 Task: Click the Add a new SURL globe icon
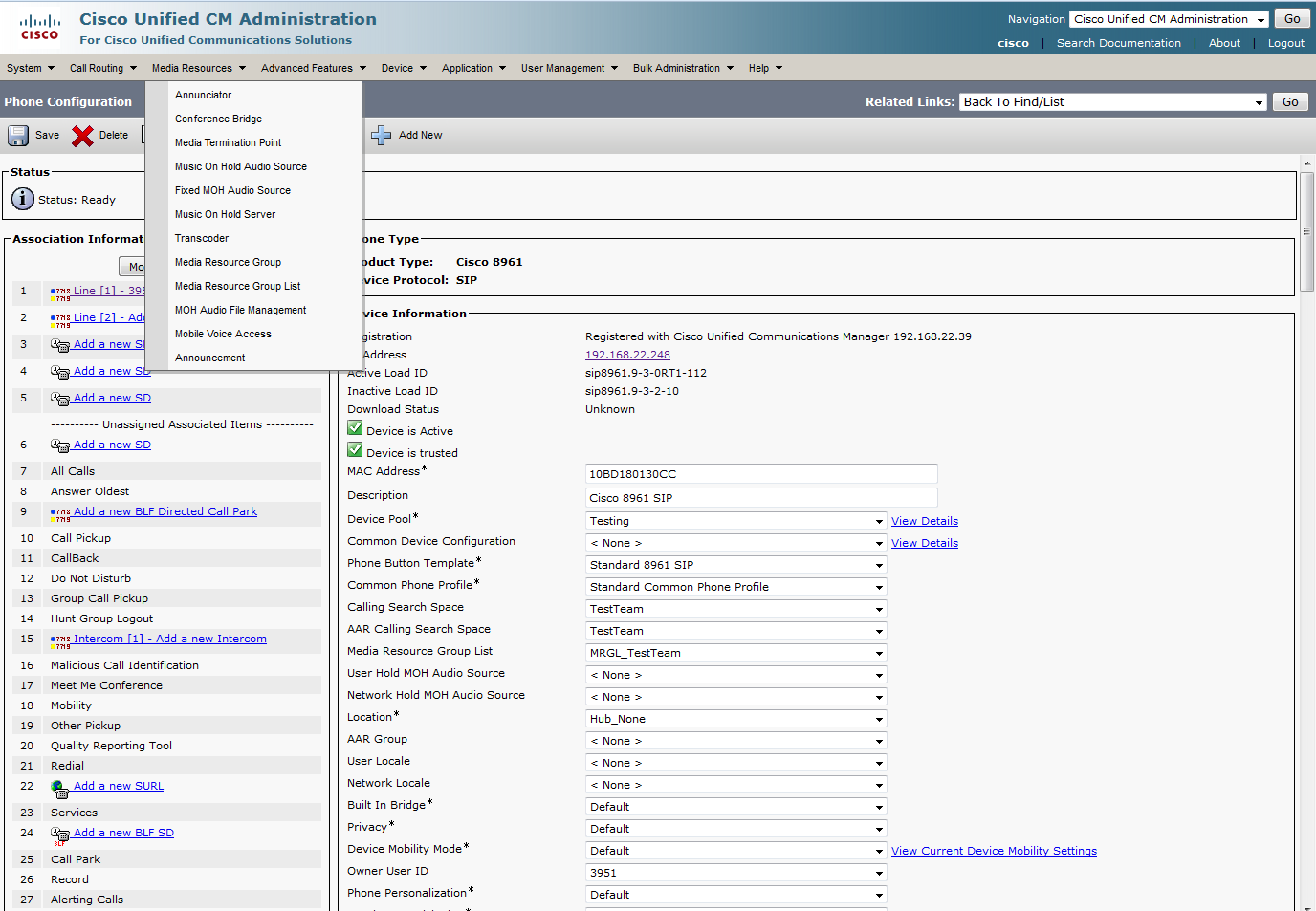(x=60, y=788)
